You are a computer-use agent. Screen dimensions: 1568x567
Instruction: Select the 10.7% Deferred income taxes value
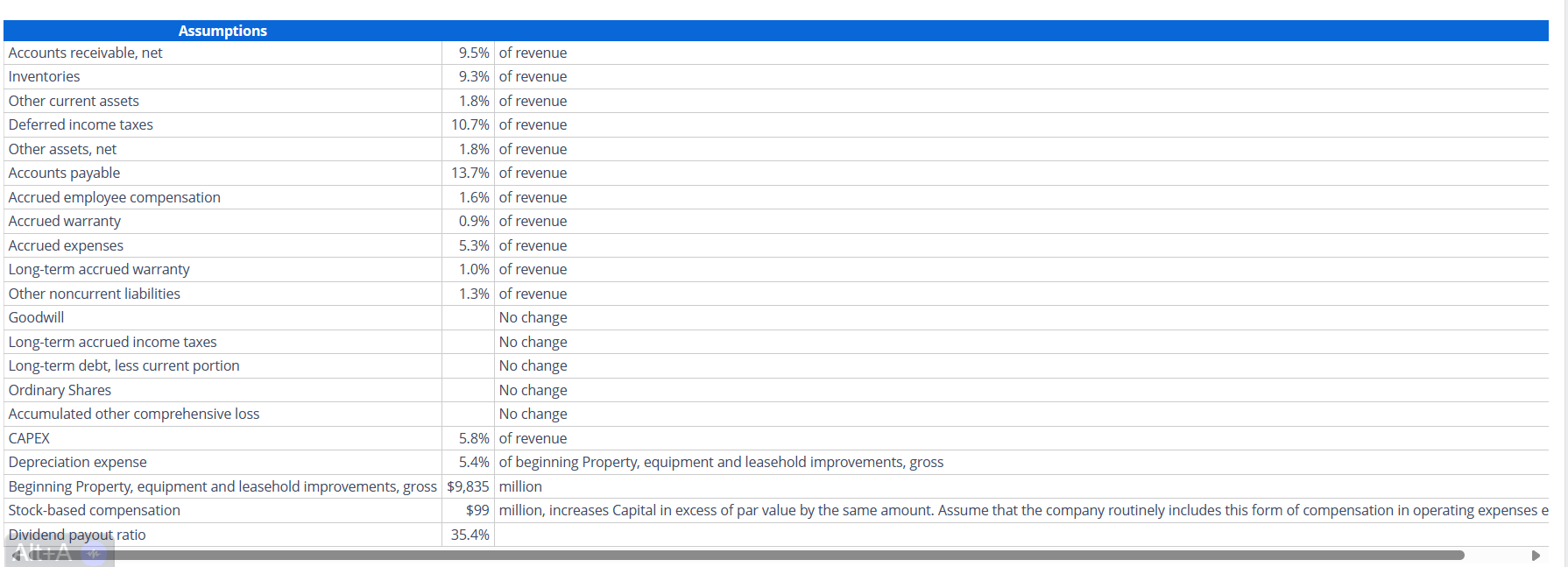468,124
